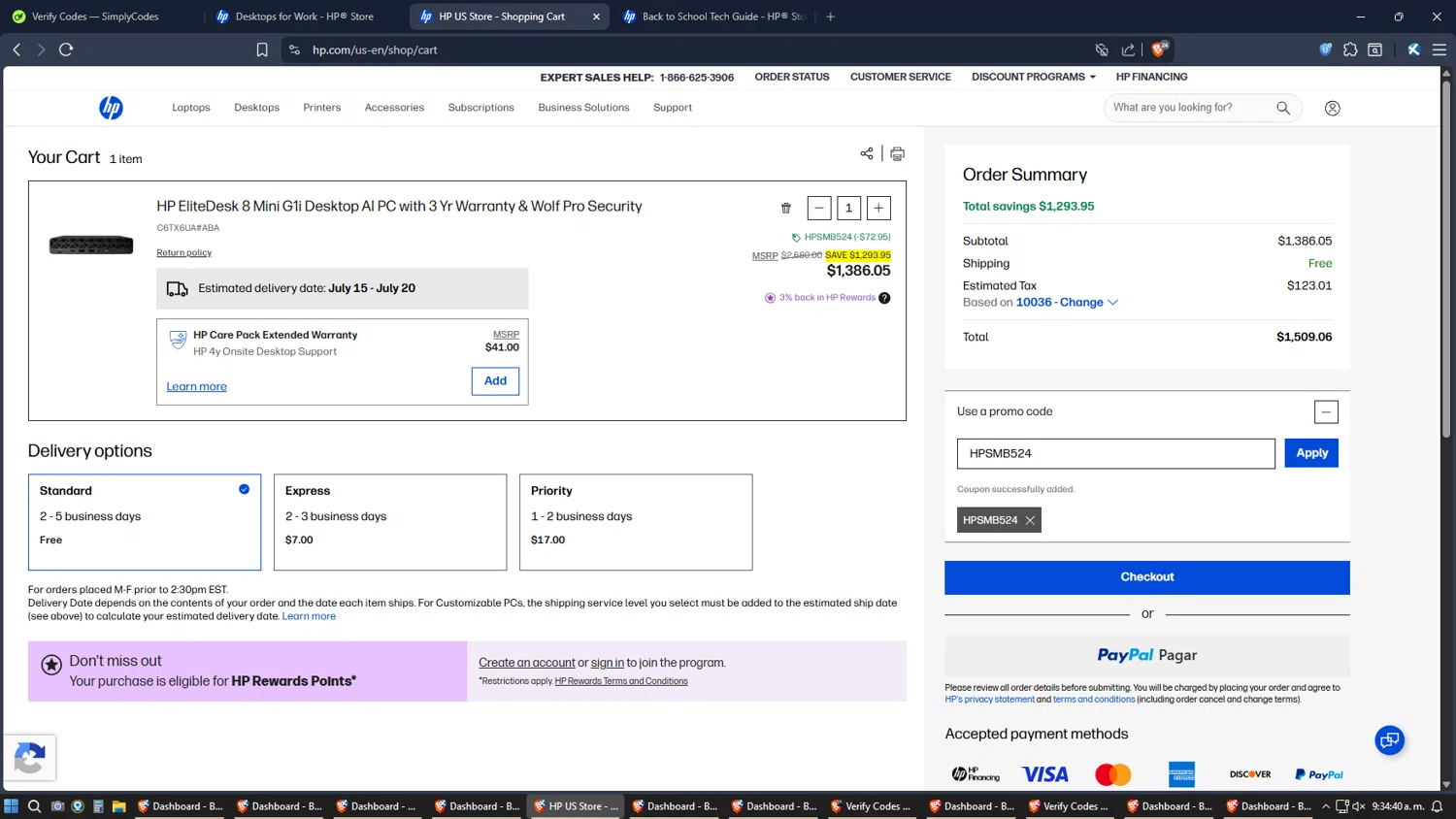Open the taskbar search icon

pos(34,806)
